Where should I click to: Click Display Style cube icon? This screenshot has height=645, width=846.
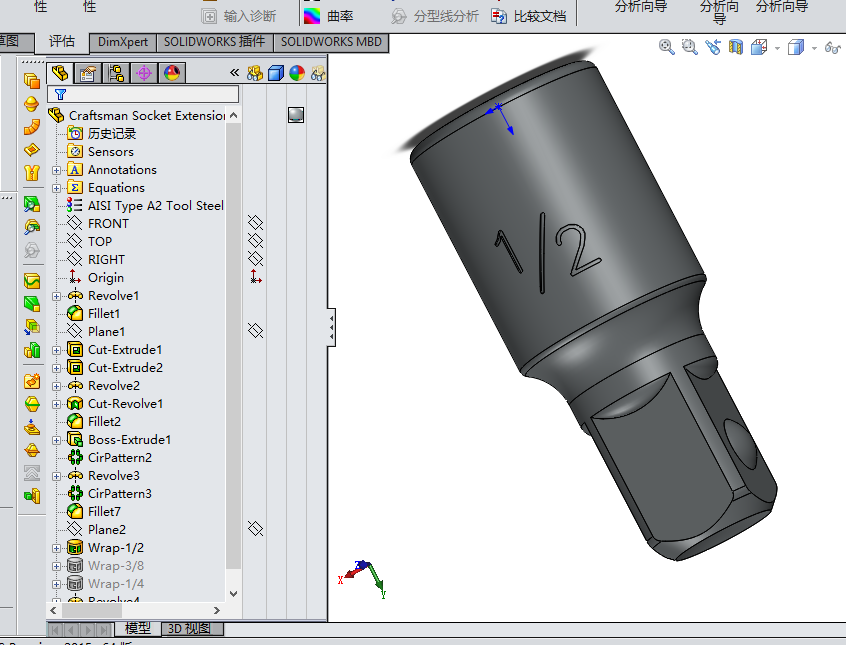pyautogui.click(x=796, y=47)
